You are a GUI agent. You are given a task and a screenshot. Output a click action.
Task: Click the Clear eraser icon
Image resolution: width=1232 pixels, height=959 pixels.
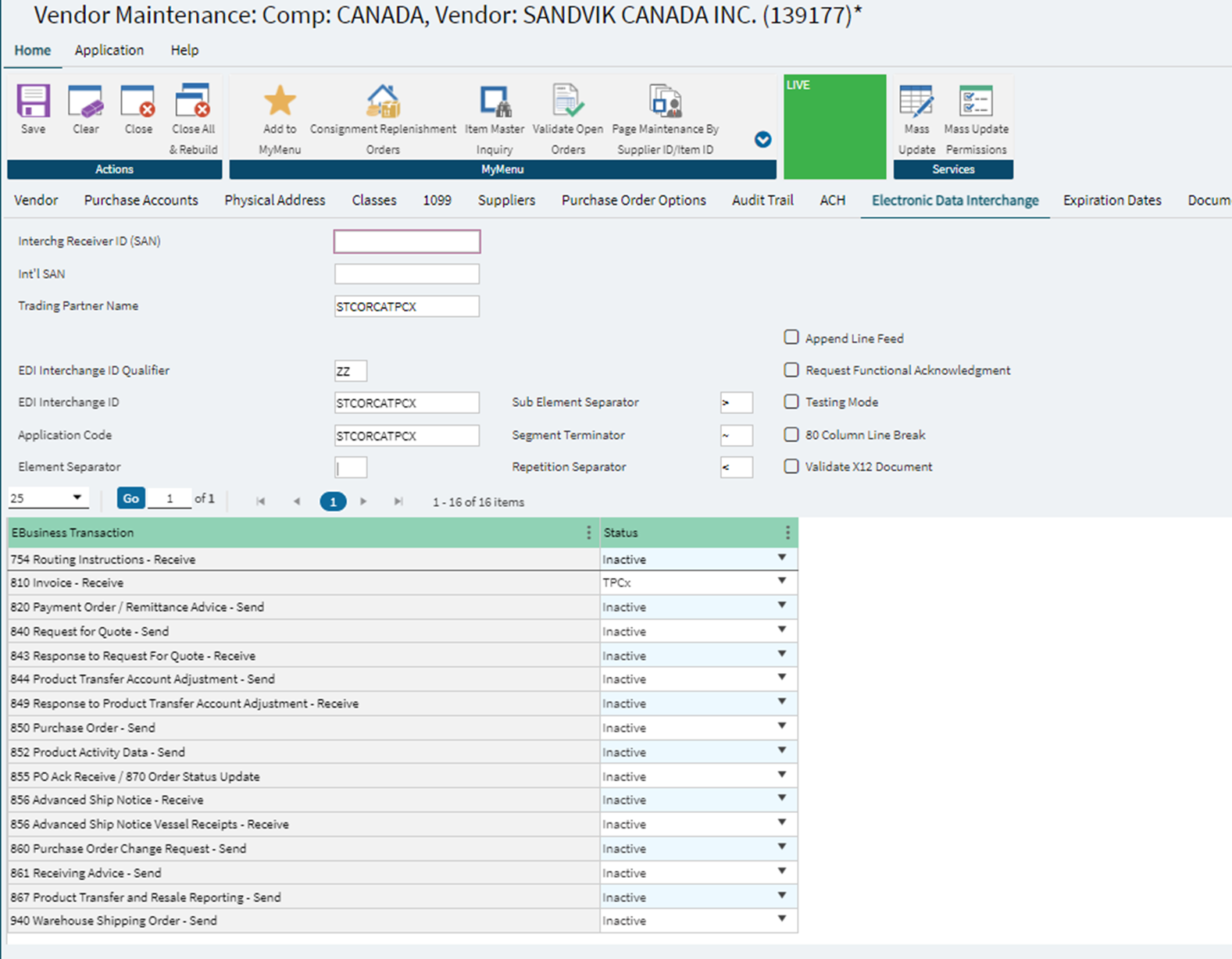click(x=85, y=102)
